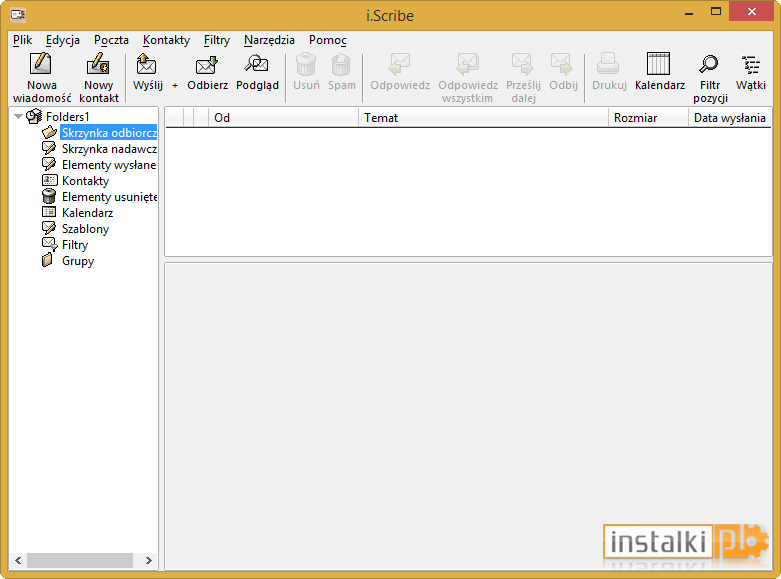Add a contact with Nowy kontakt icon
The width and height of the screenshot is (781, 579).
click(x=98, y=77)
